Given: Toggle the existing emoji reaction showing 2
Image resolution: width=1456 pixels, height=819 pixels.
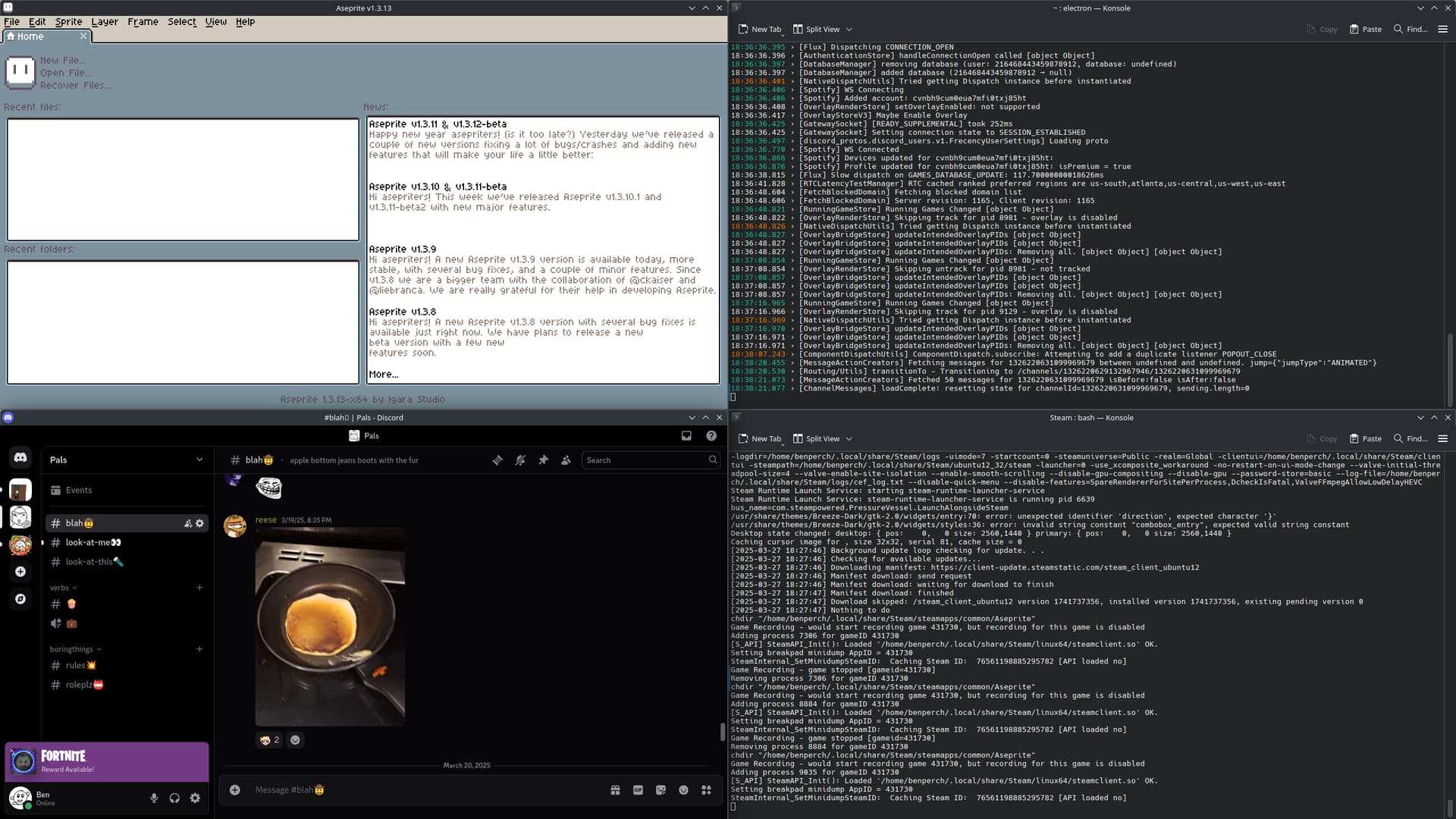Looking at the screenshot, I should click(x=269, y=740).
